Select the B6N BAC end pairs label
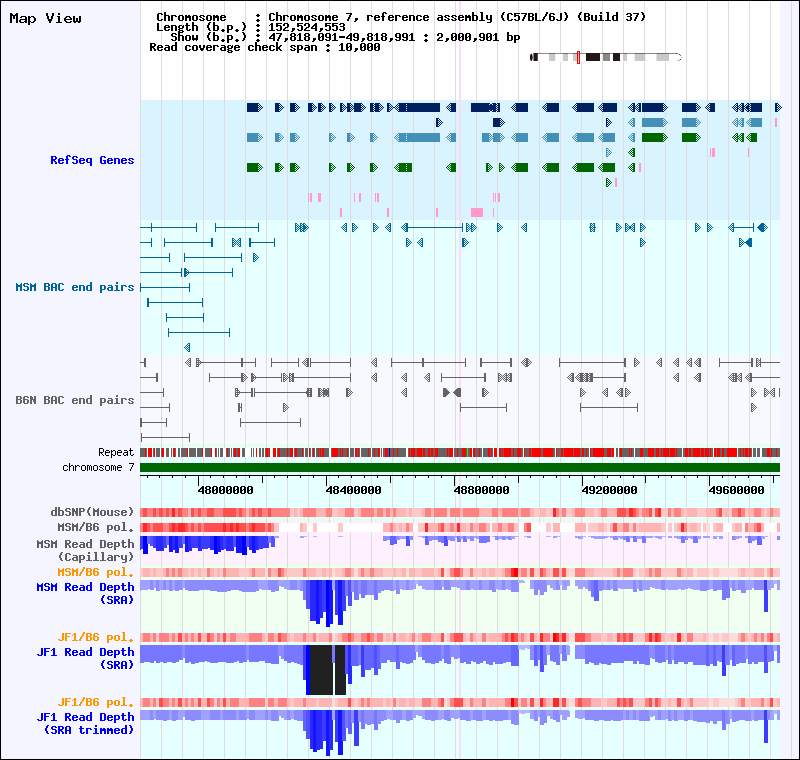The height and width of the screenshot is (760, 800). pyautogui.click(x=74, y=400)
